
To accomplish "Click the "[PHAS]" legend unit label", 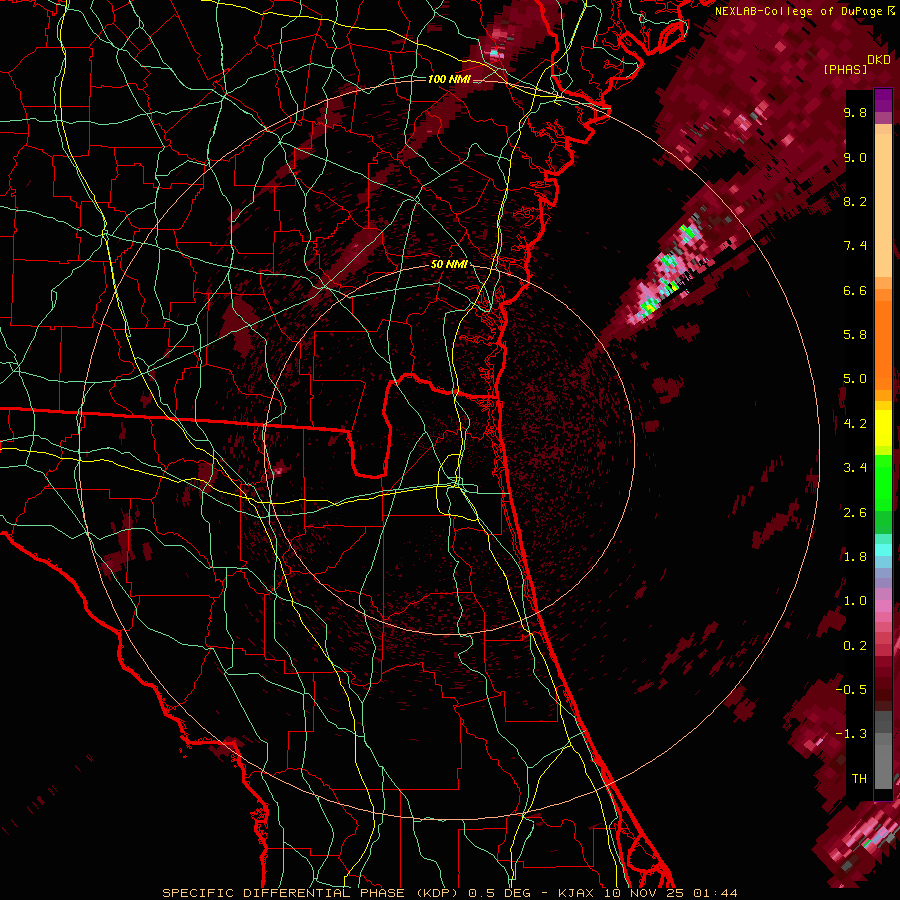I will pos(845,70).
